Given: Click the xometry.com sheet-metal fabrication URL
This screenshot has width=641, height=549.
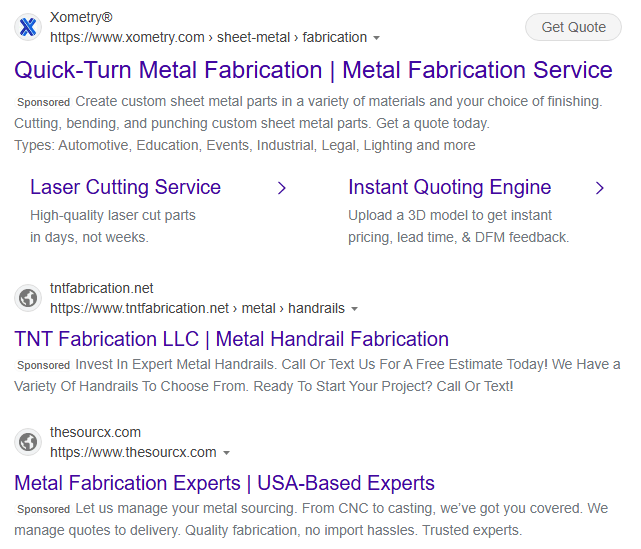Looking at the screenshot, I should click(x=208, y=38).
